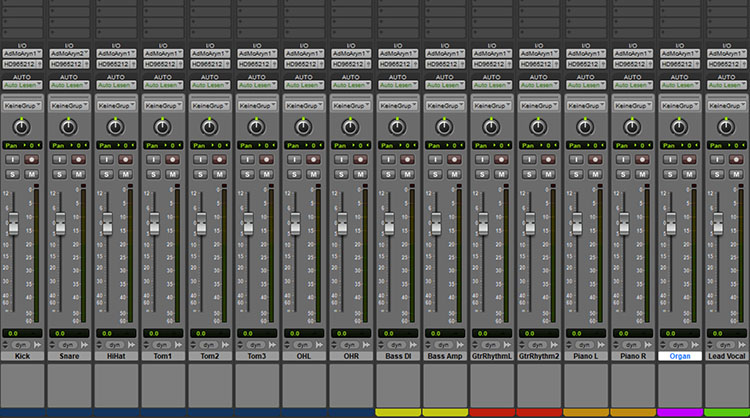Select the Tom2 track name

tap(210, 356)
